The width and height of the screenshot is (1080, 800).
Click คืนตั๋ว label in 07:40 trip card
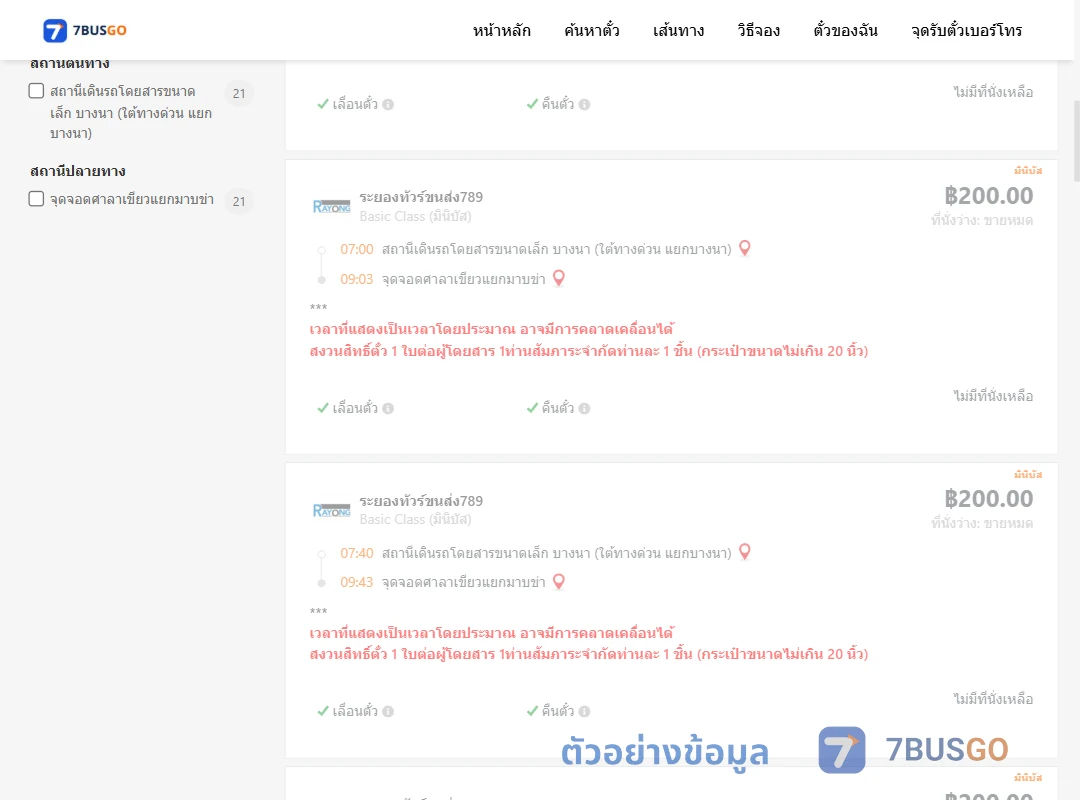(557, 711)
